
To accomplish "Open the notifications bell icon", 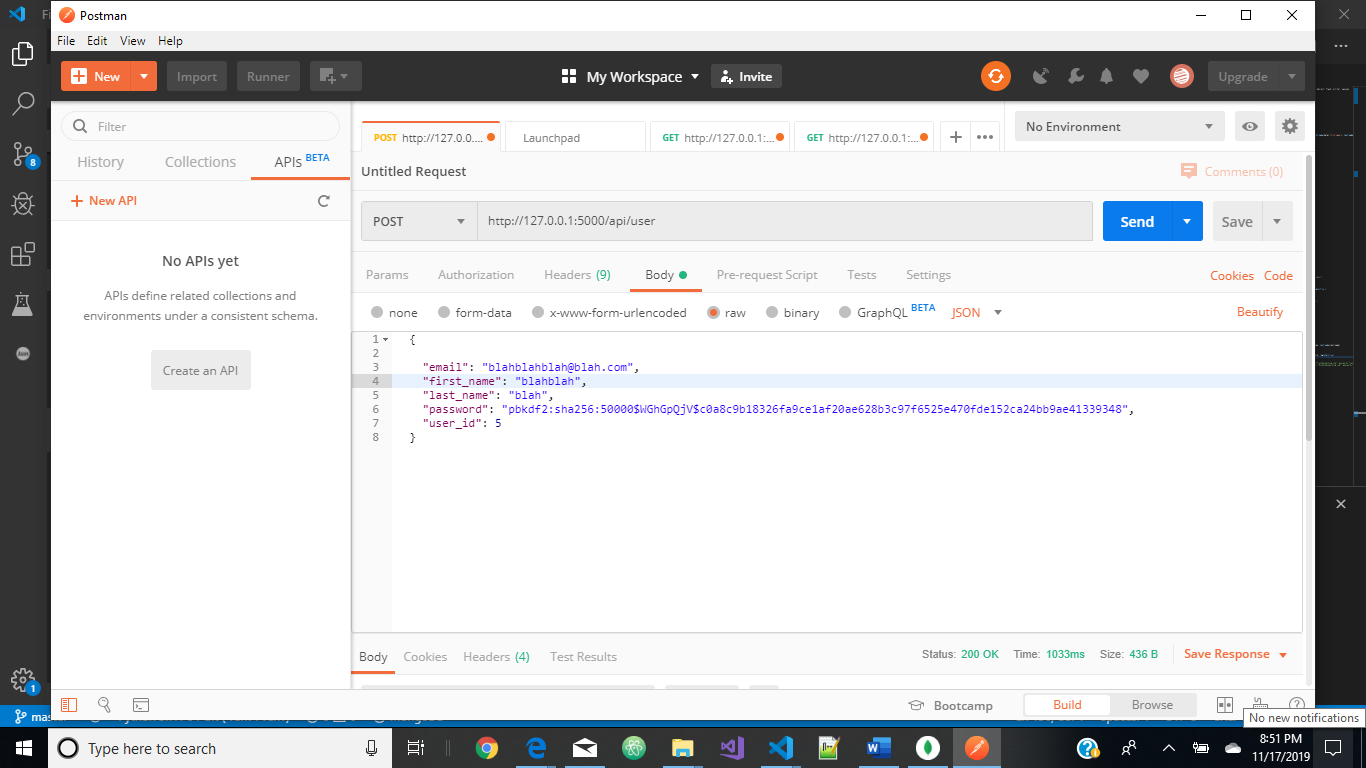I will click(x=1107, y=76).
